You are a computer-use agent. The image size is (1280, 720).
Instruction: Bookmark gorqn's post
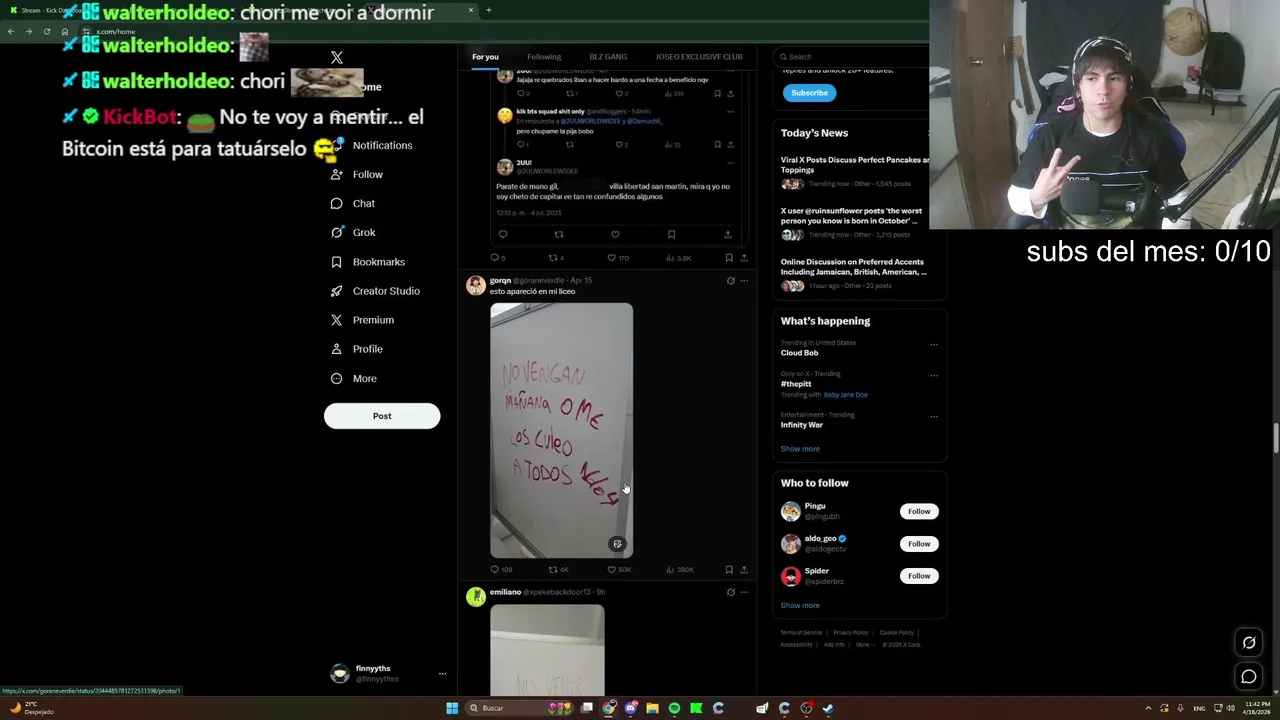729,570
